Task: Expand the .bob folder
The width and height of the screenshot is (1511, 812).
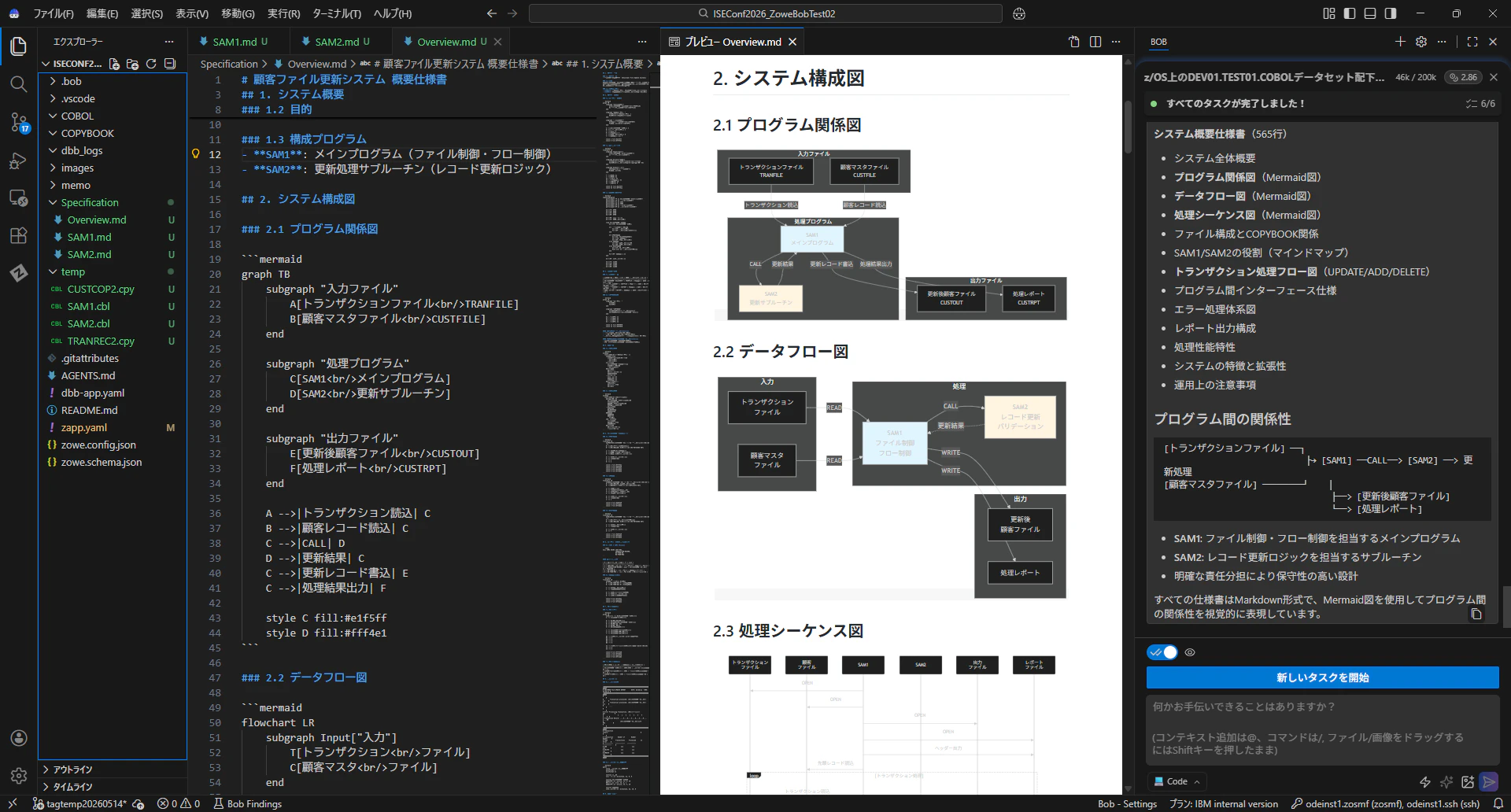Action: click(113, 81)
